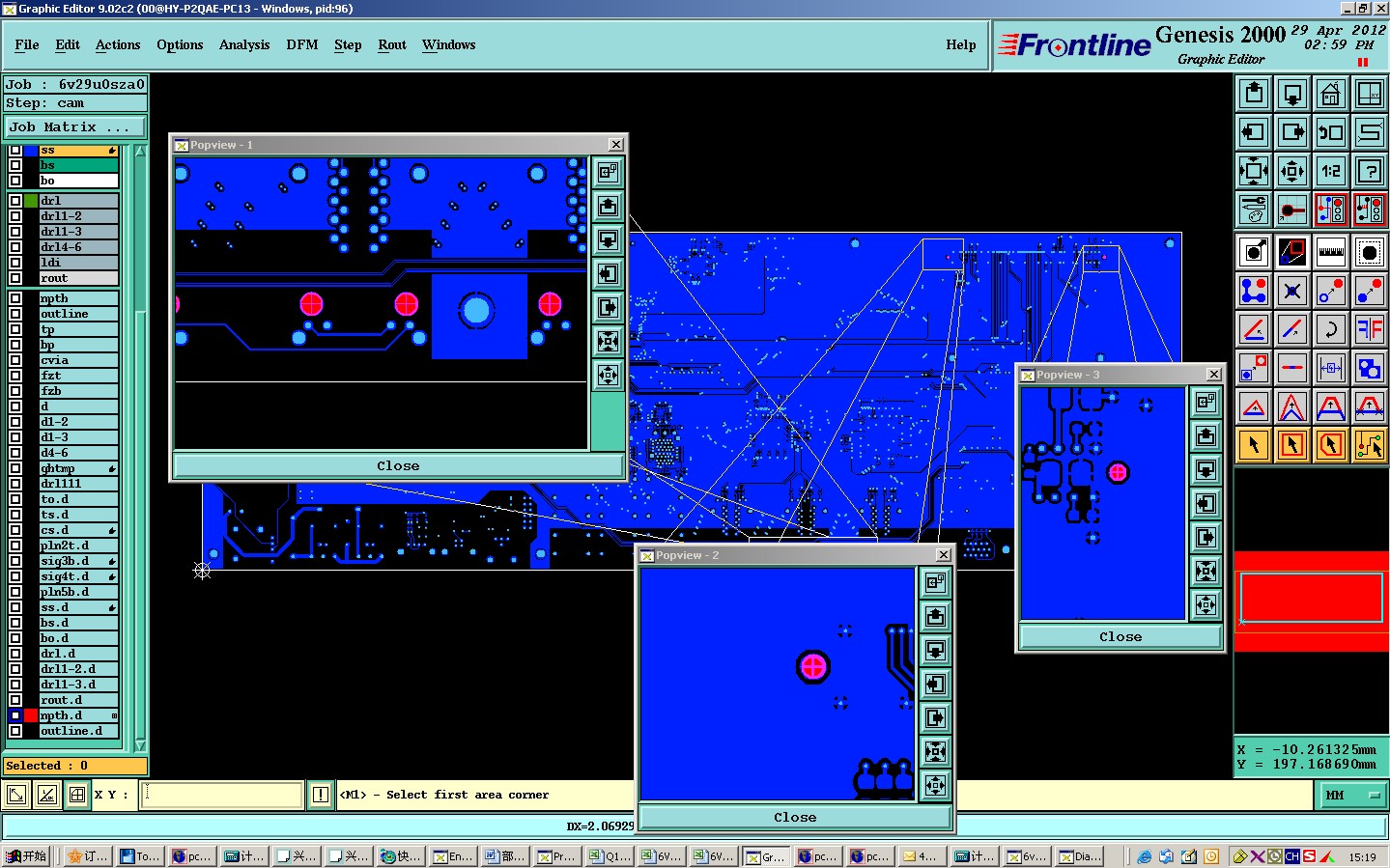Click the XY coordinate grid view icon

point(1370,94)
